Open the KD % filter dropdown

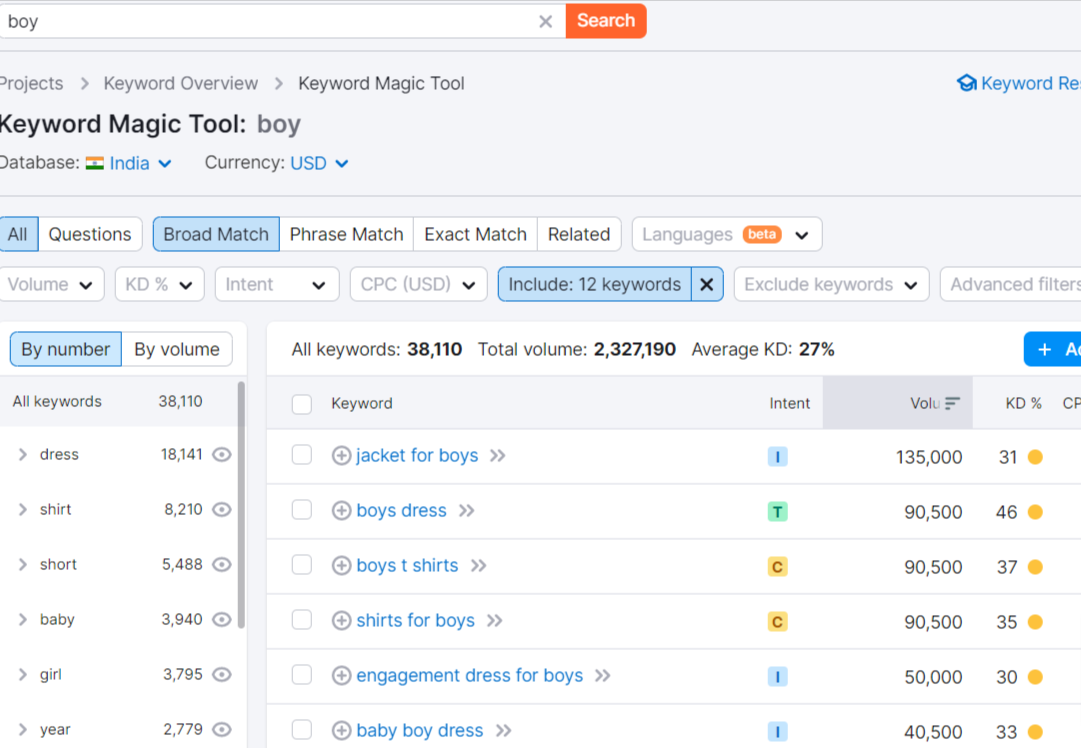(x=159, y=284)
